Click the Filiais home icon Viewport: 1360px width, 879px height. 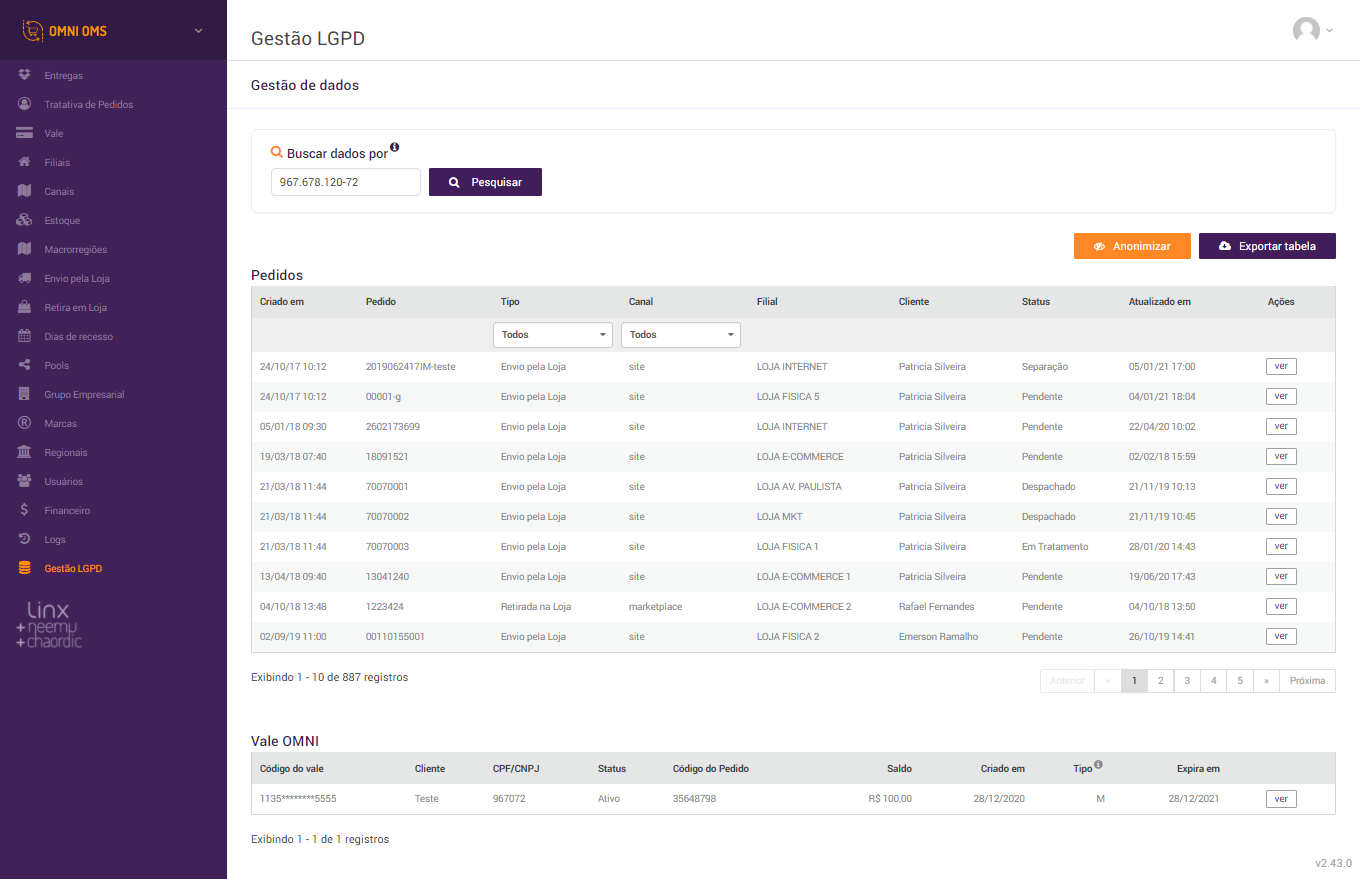tap(25, 162)
